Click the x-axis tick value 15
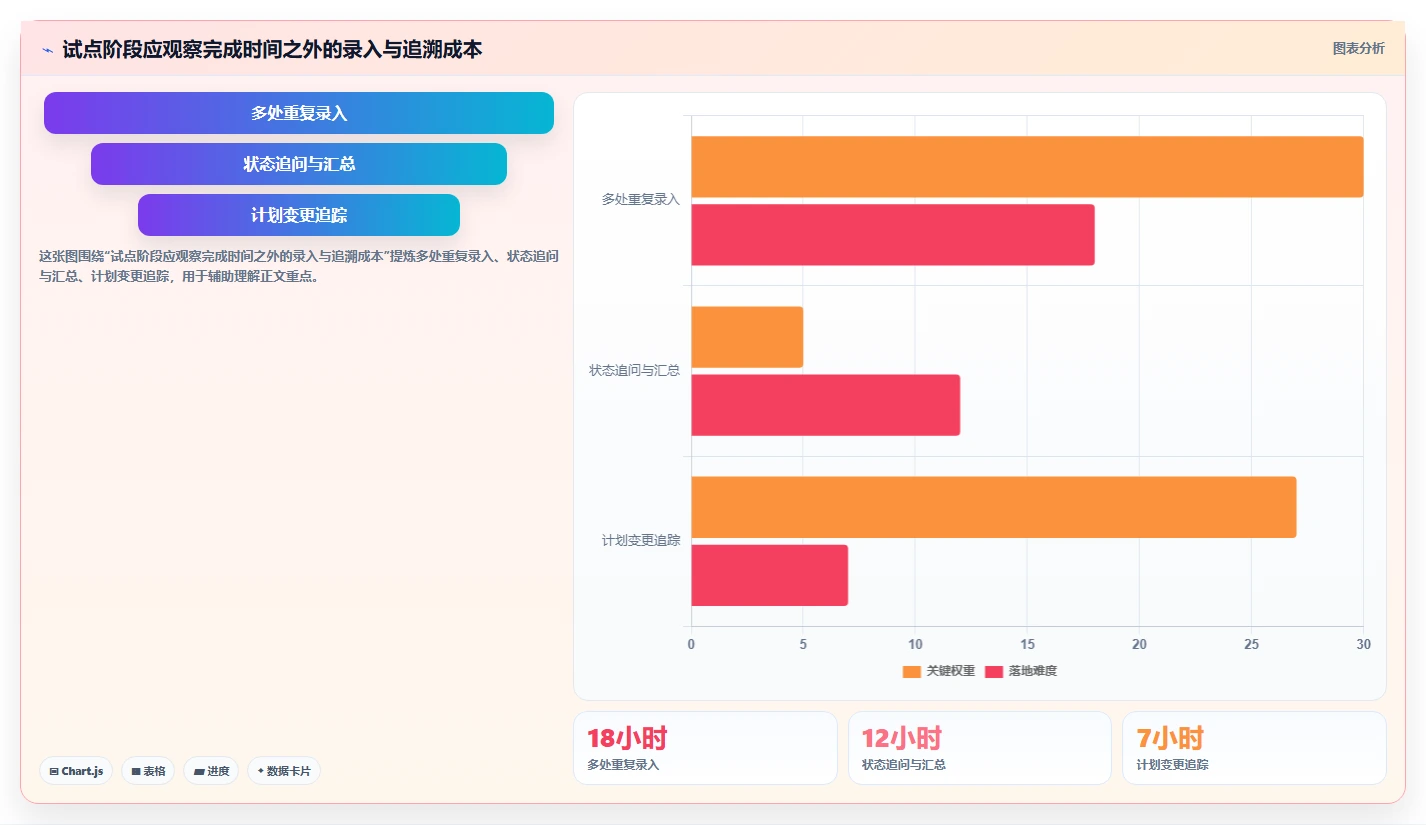The width and height of the screenshot is (1426, 825). coord(1027,645)
